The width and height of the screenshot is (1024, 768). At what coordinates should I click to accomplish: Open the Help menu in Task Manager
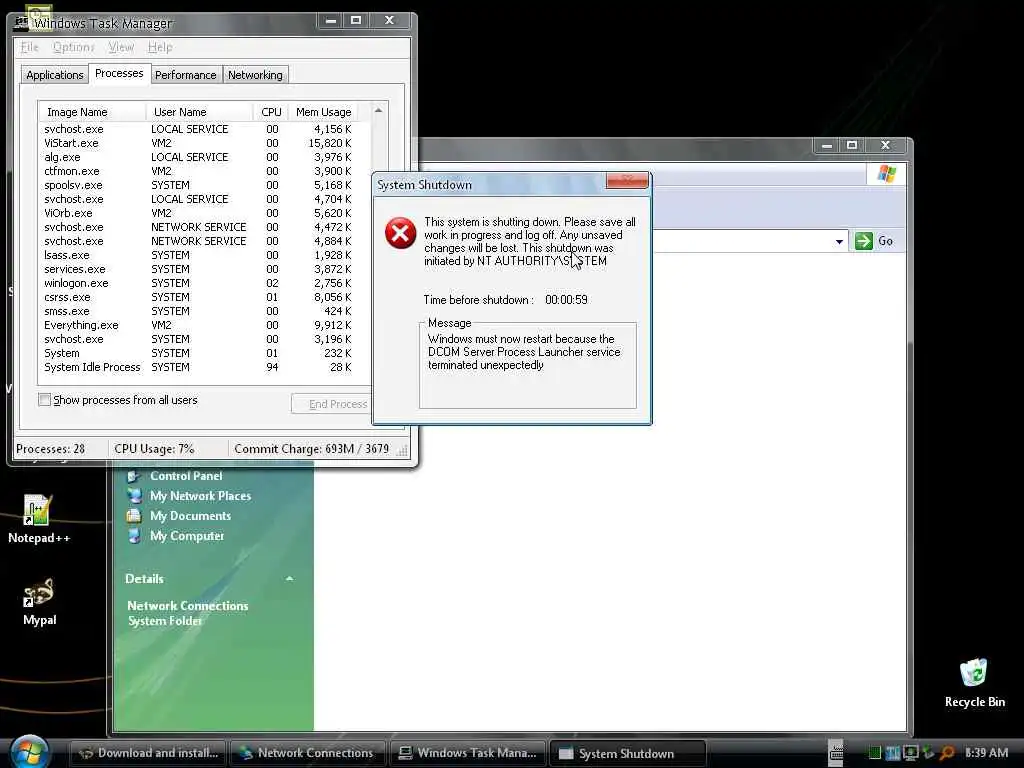click(x=160, y=47)
